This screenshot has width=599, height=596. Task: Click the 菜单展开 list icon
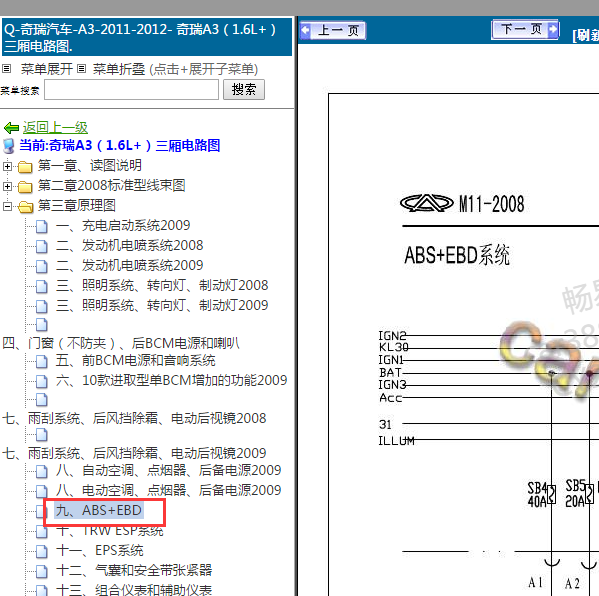coord(6,69)
